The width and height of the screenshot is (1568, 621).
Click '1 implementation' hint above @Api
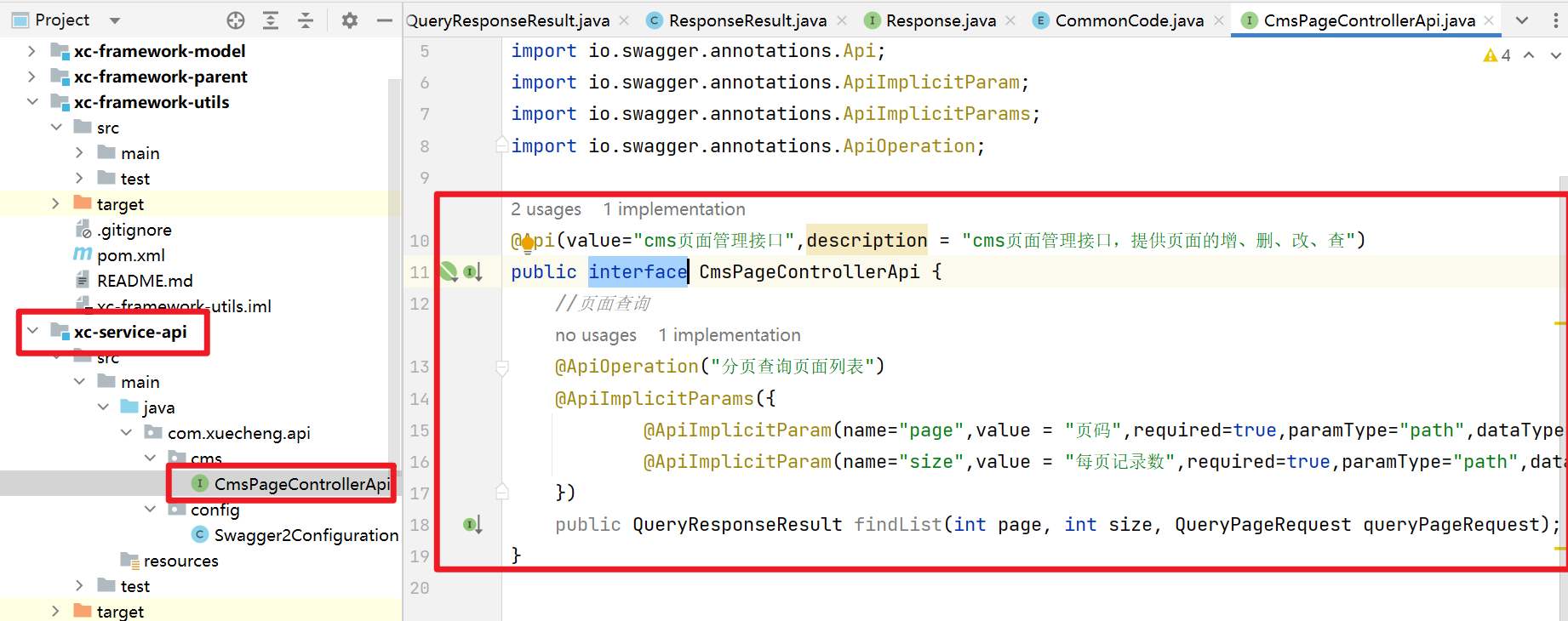(674, 209)
